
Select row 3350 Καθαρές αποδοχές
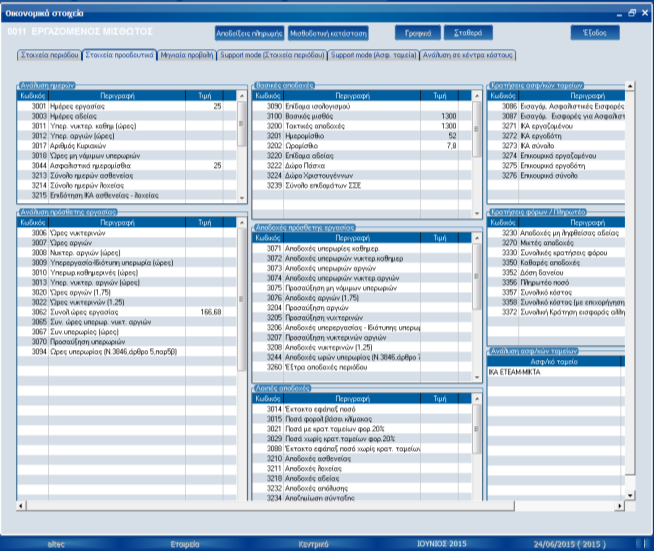tap(556, 263)
